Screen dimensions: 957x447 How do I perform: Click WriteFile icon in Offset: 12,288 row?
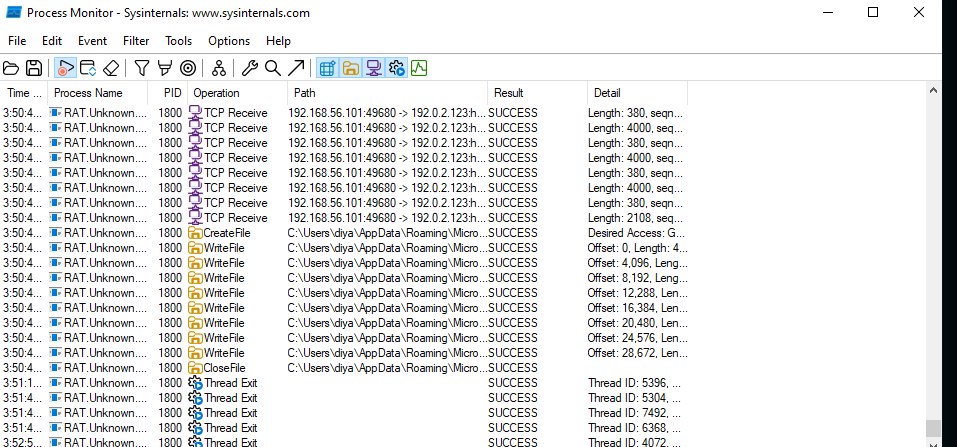195,293
